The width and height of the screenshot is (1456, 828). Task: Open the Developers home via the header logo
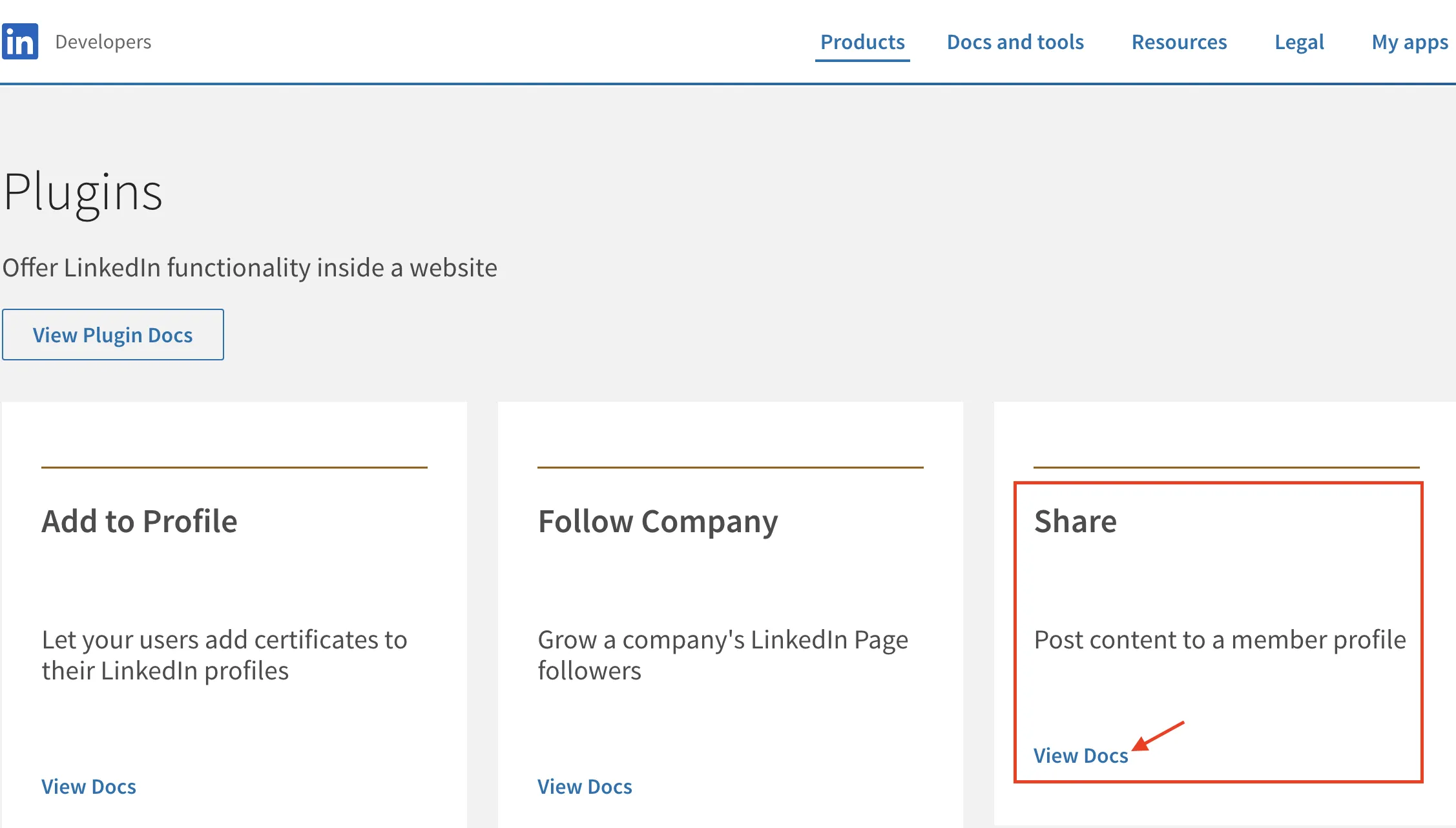tap(20, 41)
